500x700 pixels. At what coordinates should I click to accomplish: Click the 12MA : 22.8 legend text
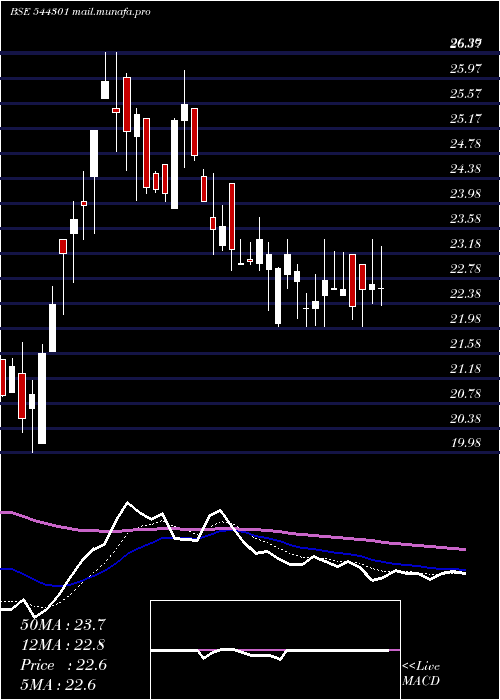[x=63, y=645]
